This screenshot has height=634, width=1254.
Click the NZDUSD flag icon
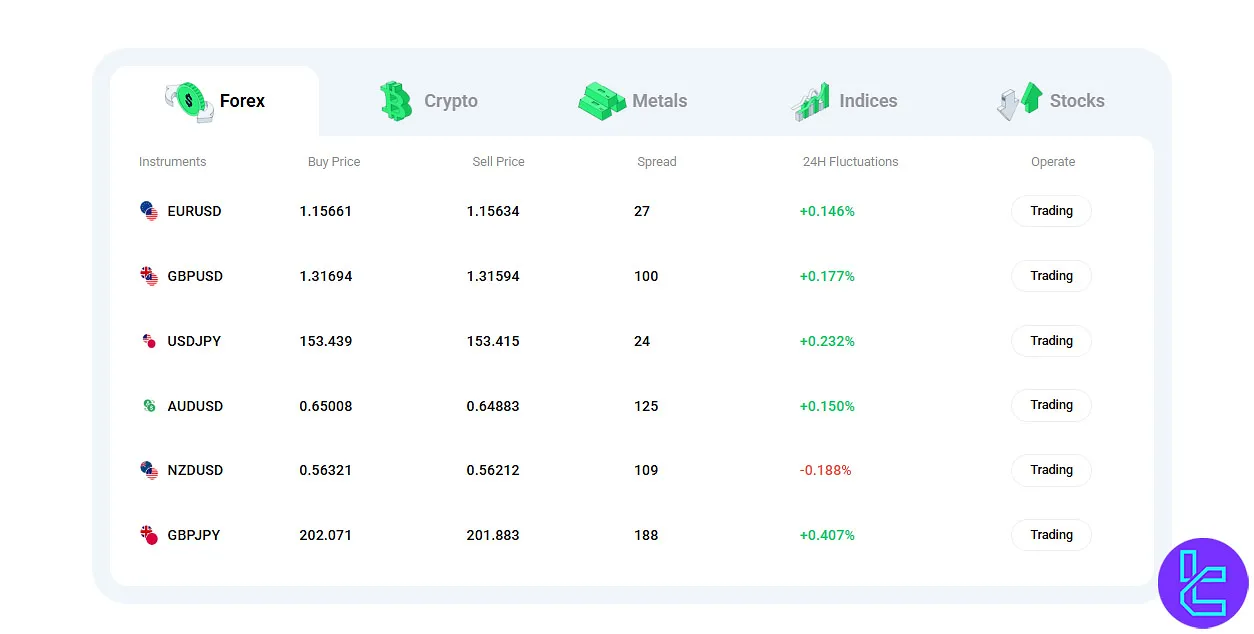tap(148, 470)
